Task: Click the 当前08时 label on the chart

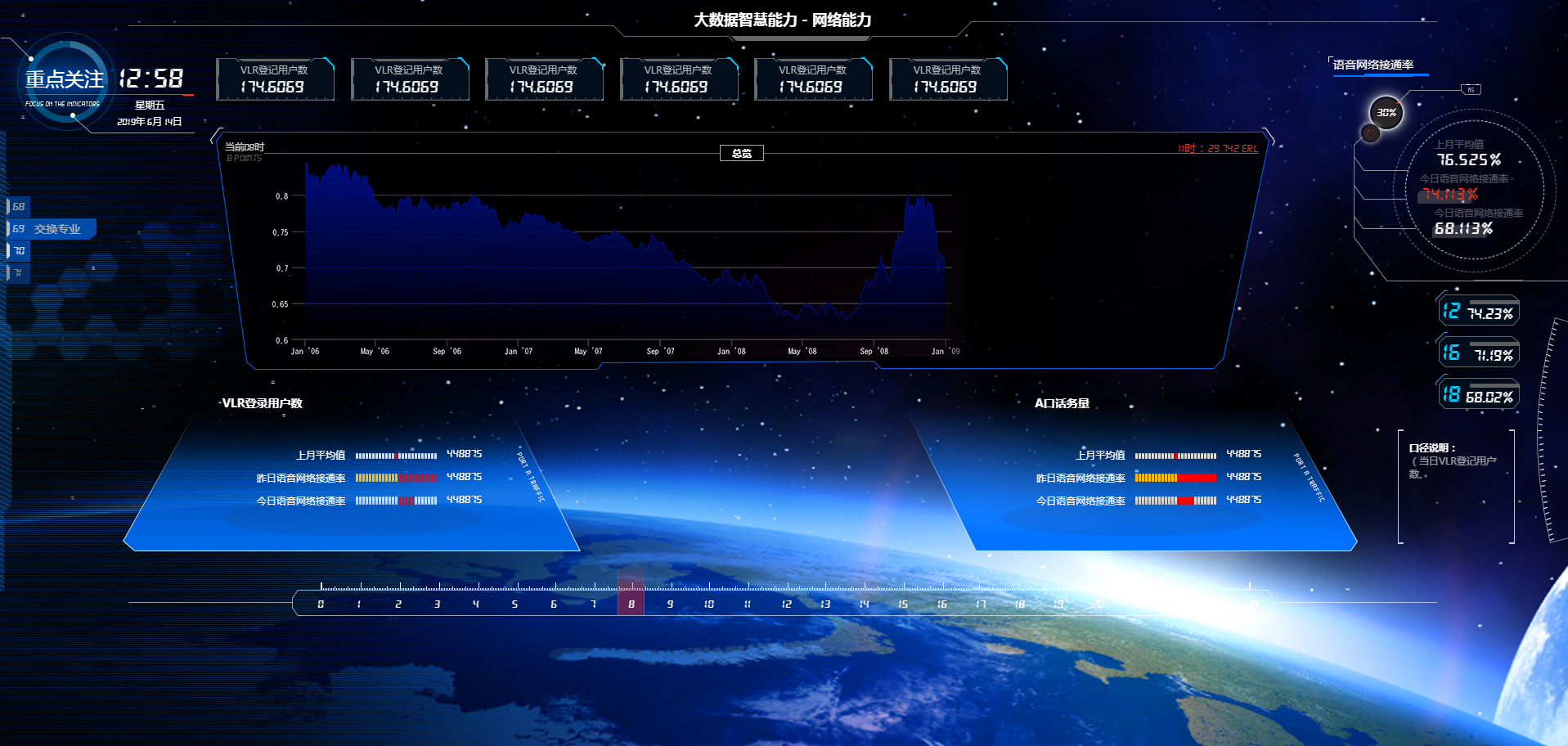Action: pyautogui.click(x=245, y=147)
